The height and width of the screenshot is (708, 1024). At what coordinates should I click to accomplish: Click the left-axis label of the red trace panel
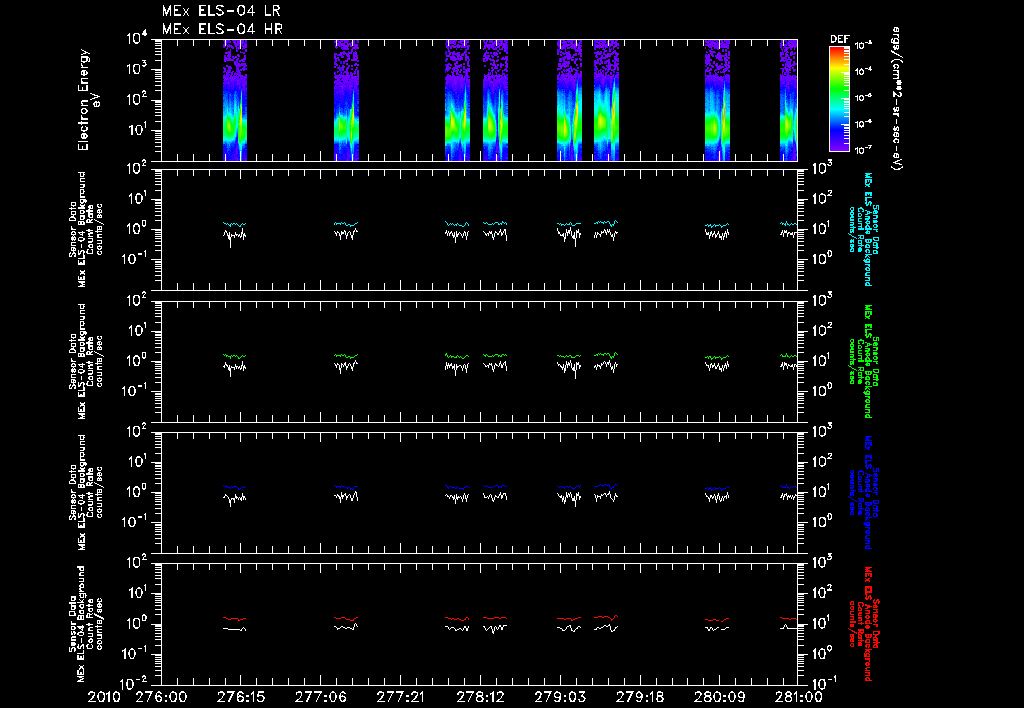point(86,624)
